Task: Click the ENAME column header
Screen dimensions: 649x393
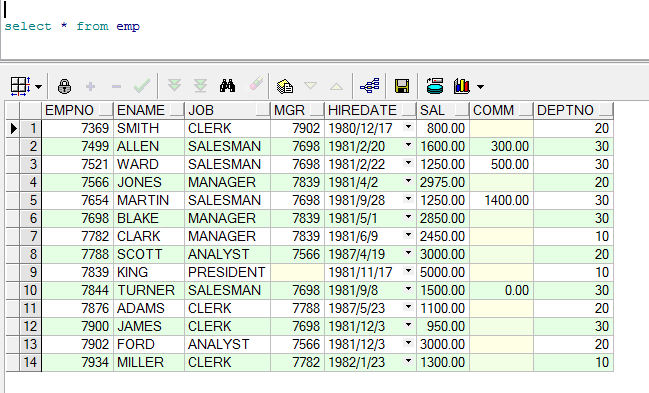Action: coord(149,110)
